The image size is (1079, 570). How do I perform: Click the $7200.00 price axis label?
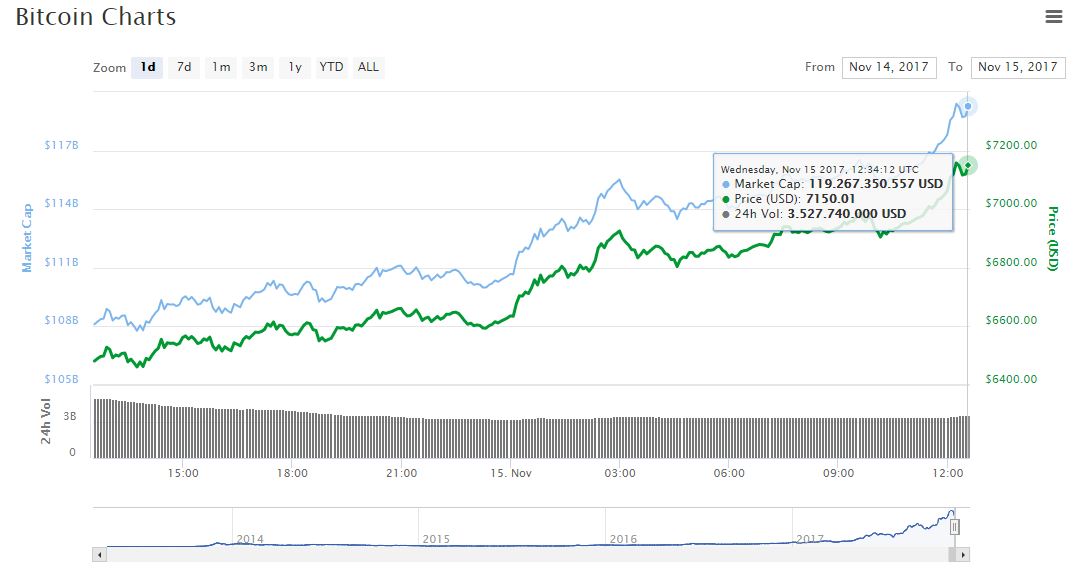coord(1011,145)
